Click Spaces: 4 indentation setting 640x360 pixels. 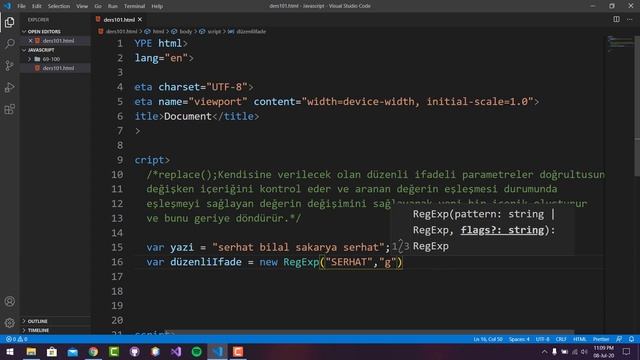pos(519,339)
